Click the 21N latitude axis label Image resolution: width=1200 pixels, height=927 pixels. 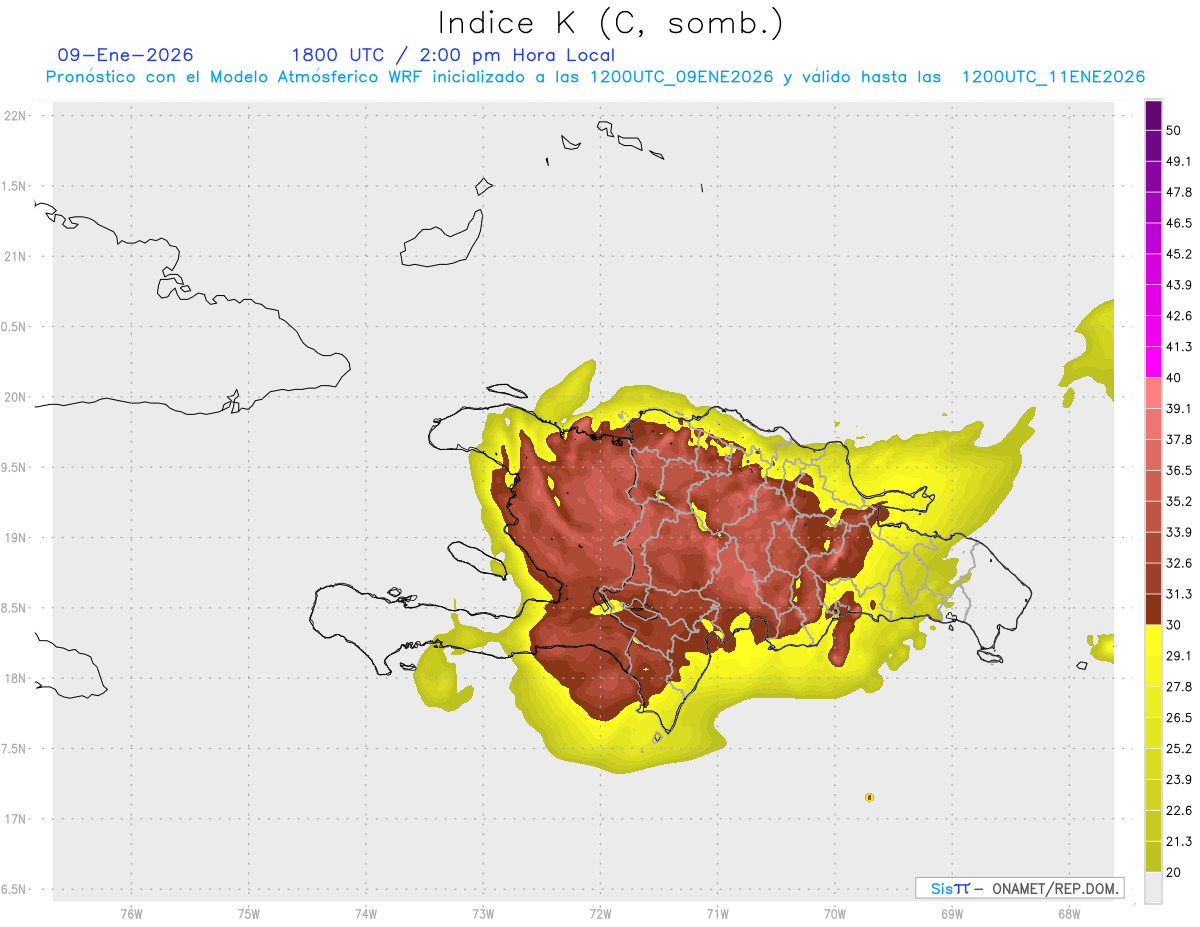15,256
